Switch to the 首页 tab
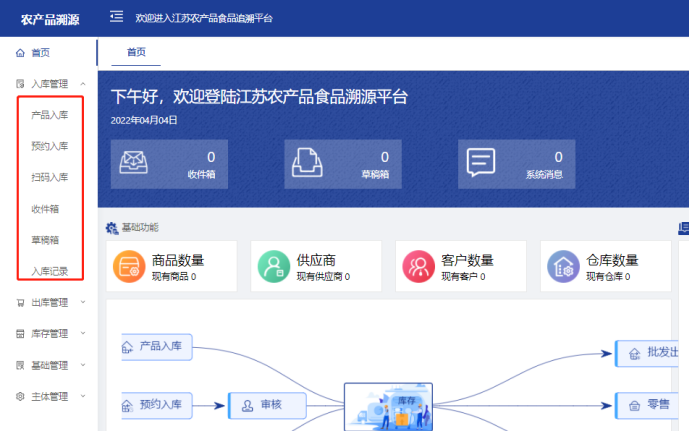 point(135,52)
